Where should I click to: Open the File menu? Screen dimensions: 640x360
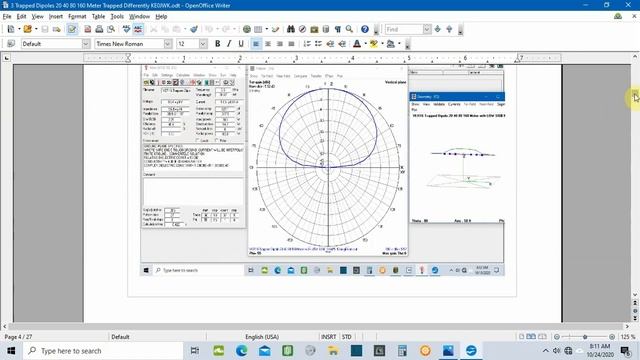(7, 16)
